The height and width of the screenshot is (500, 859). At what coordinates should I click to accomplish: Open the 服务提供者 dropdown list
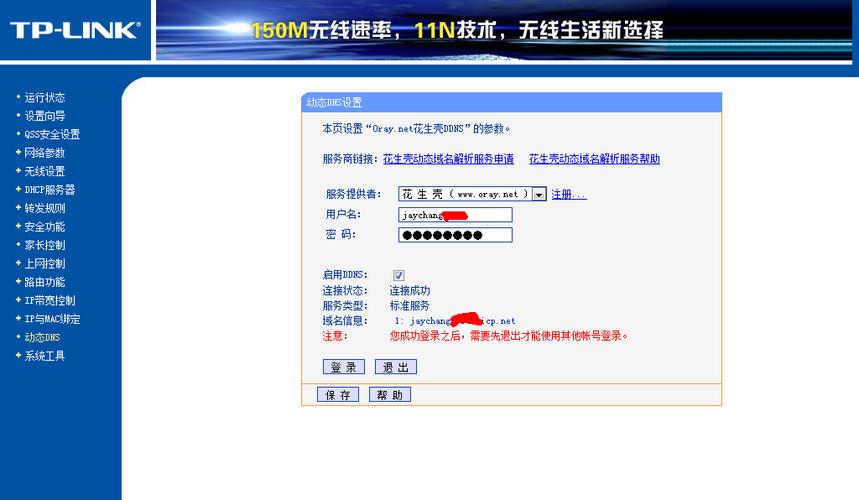coord(472,194)
